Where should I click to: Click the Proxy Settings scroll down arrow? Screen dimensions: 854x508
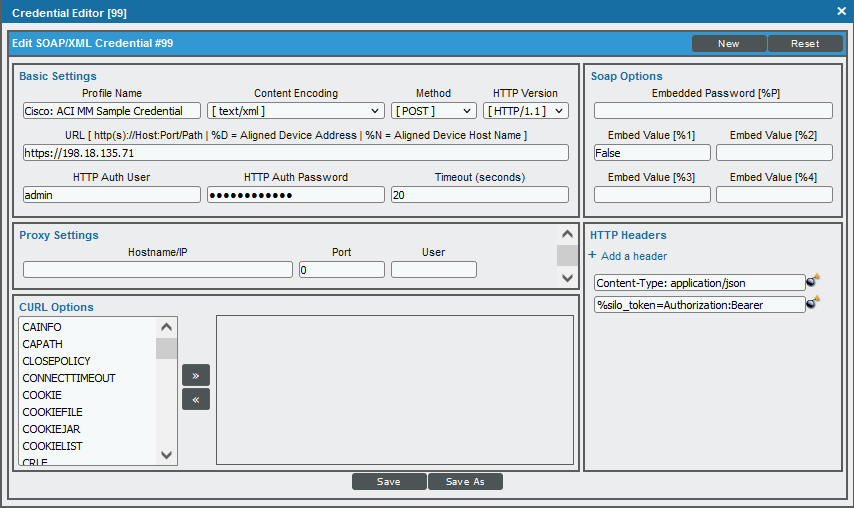pos(567,278)
